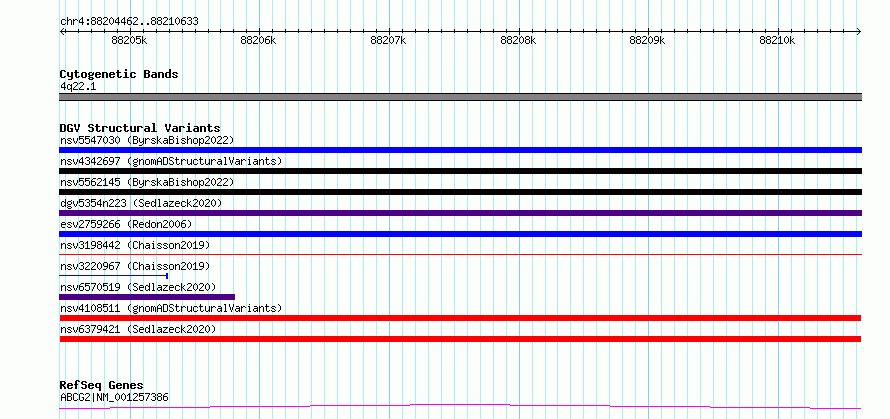Select variant label nsv6379421 (Sedlazeck2020)
890x419 pixels.
[138, 329]
